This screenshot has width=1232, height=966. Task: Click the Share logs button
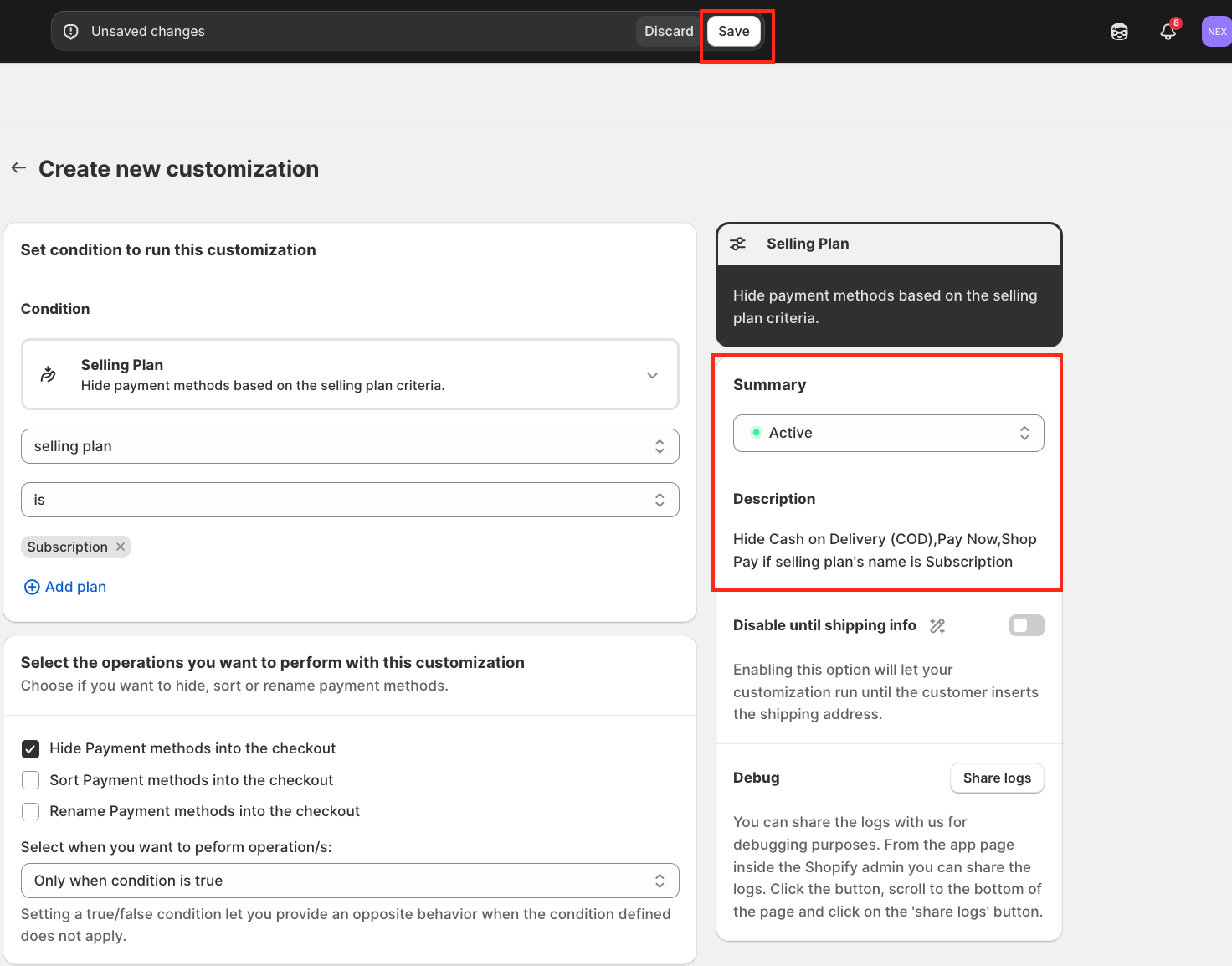tap(996, 778)
